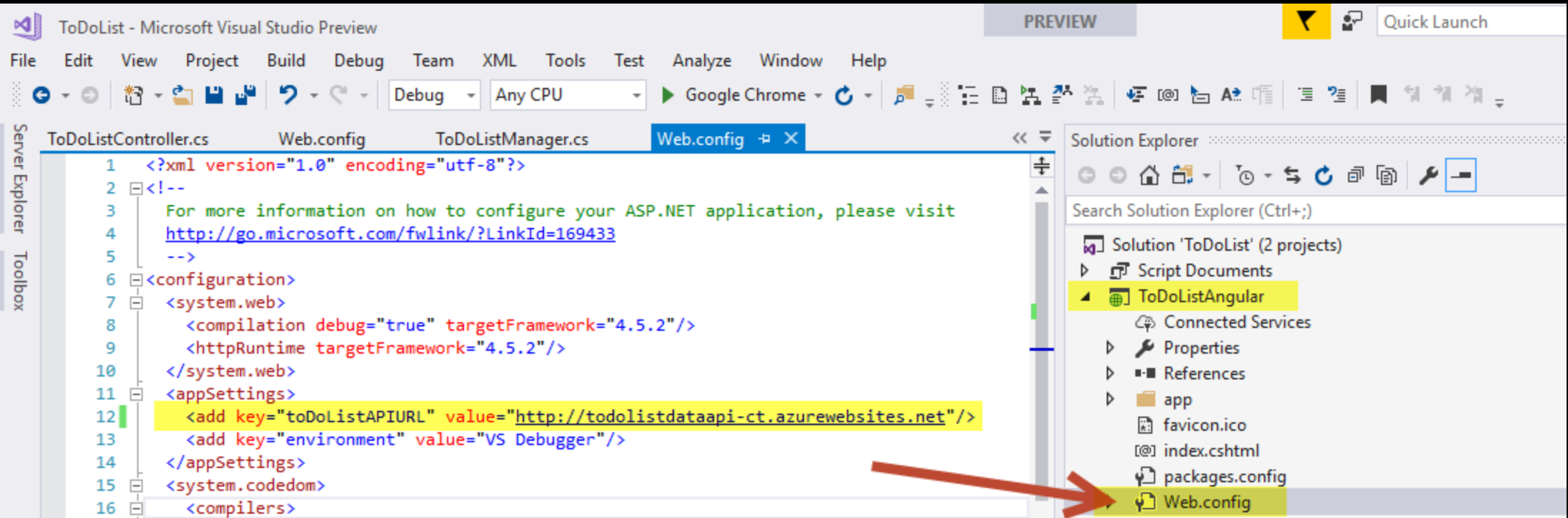Open the Build menu
This screenshot has width=1568, height=518.
click(x=286, y=61)
